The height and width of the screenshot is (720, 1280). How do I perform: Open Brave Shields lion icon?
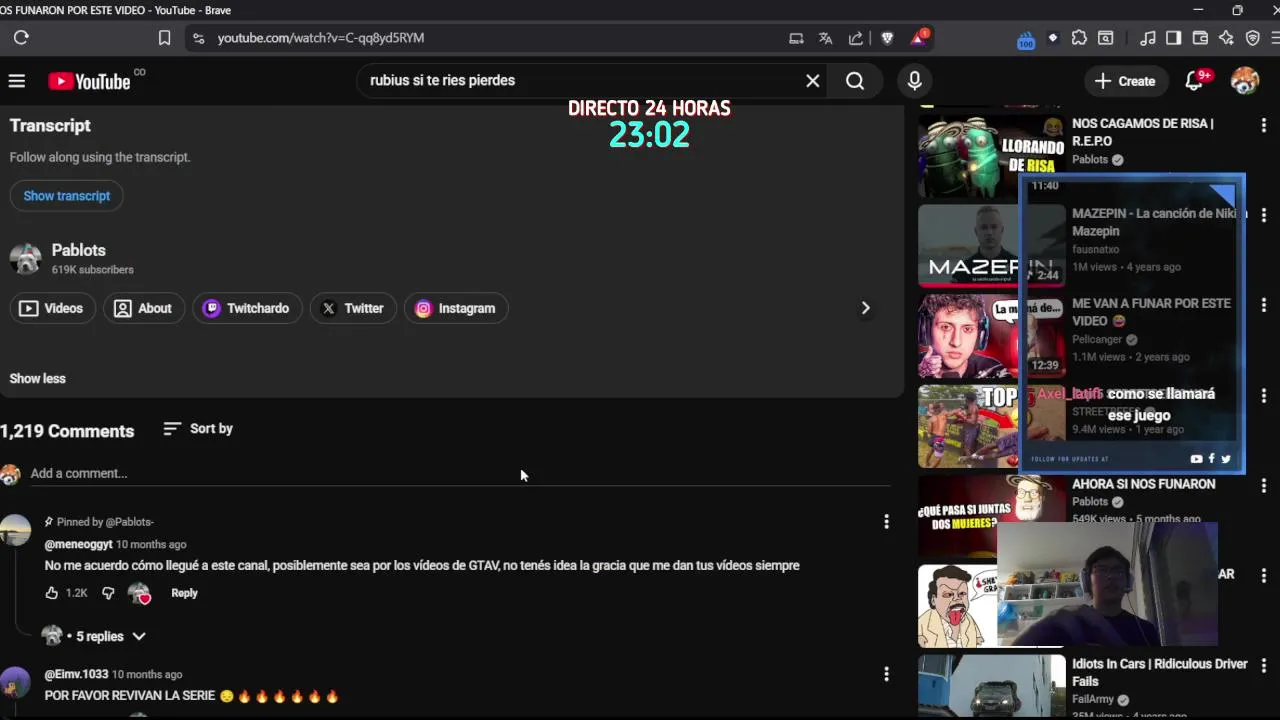(887, 38)
